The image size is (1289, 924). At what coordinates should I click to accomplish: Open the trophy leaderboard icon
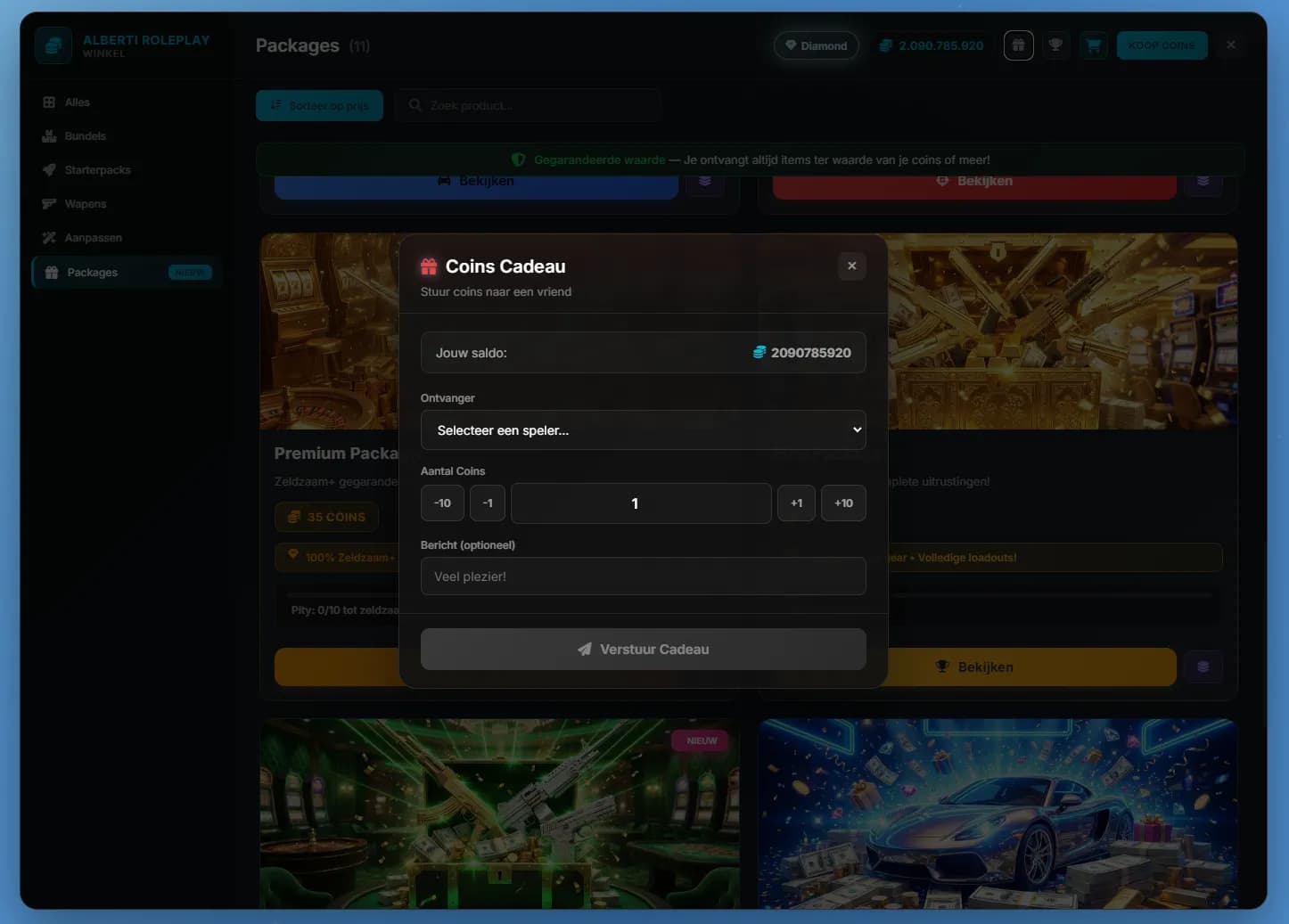point(1055,45)
